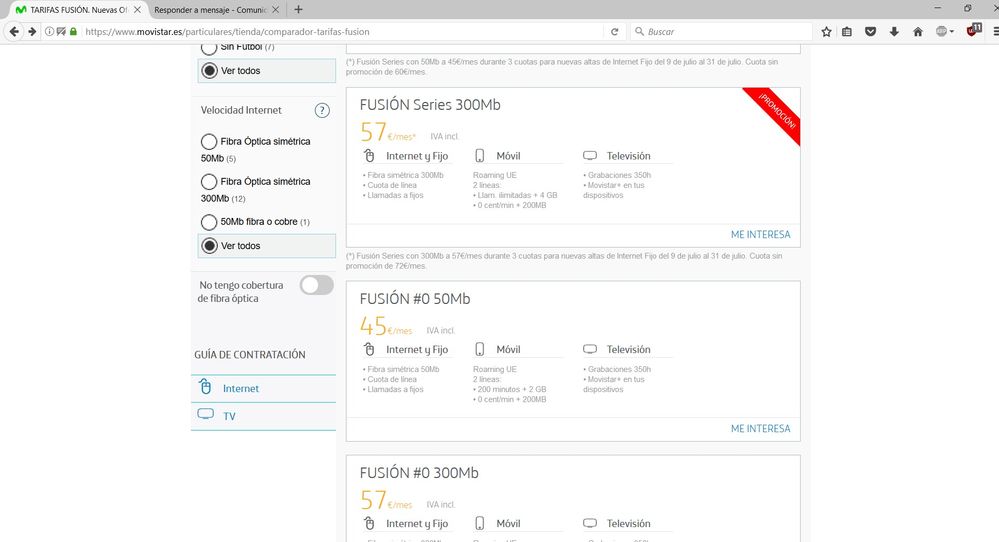
Task: Open the Velocidad Internet help question mark
Action: (322, 111)
